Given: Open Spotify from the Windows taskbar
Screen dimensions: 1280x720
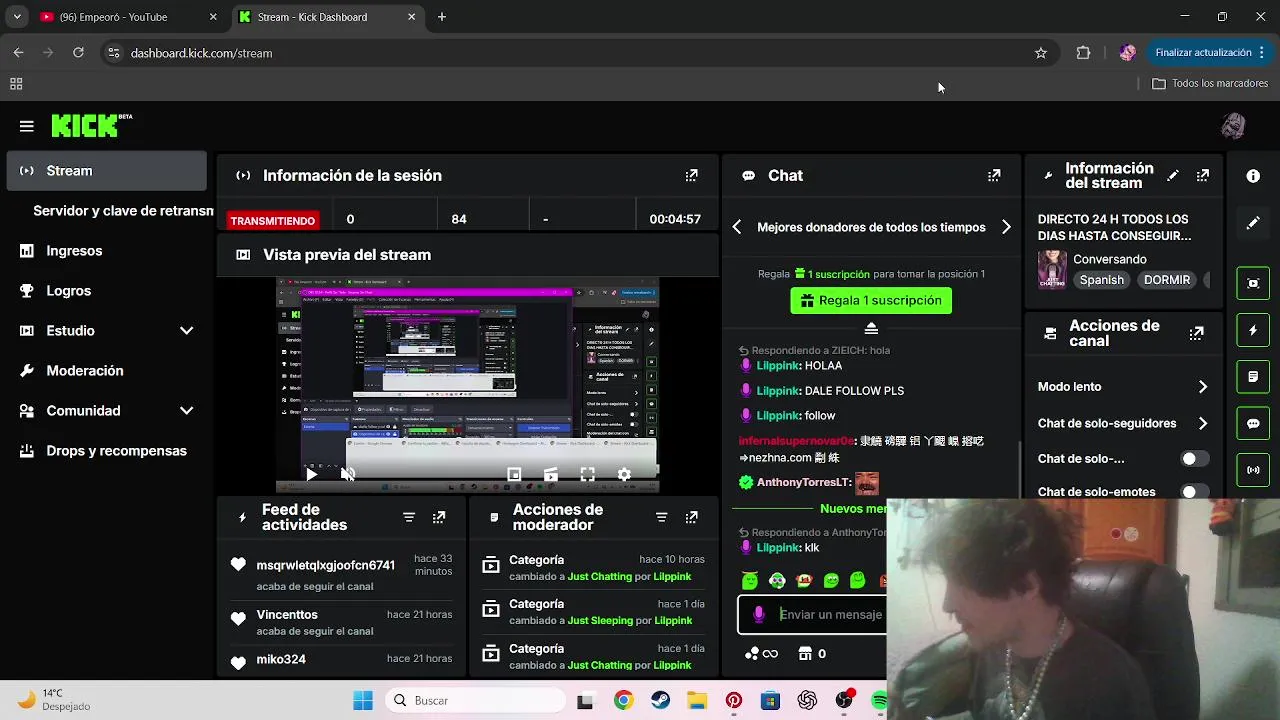Looking at the screenshot, I should coord(880,701).
